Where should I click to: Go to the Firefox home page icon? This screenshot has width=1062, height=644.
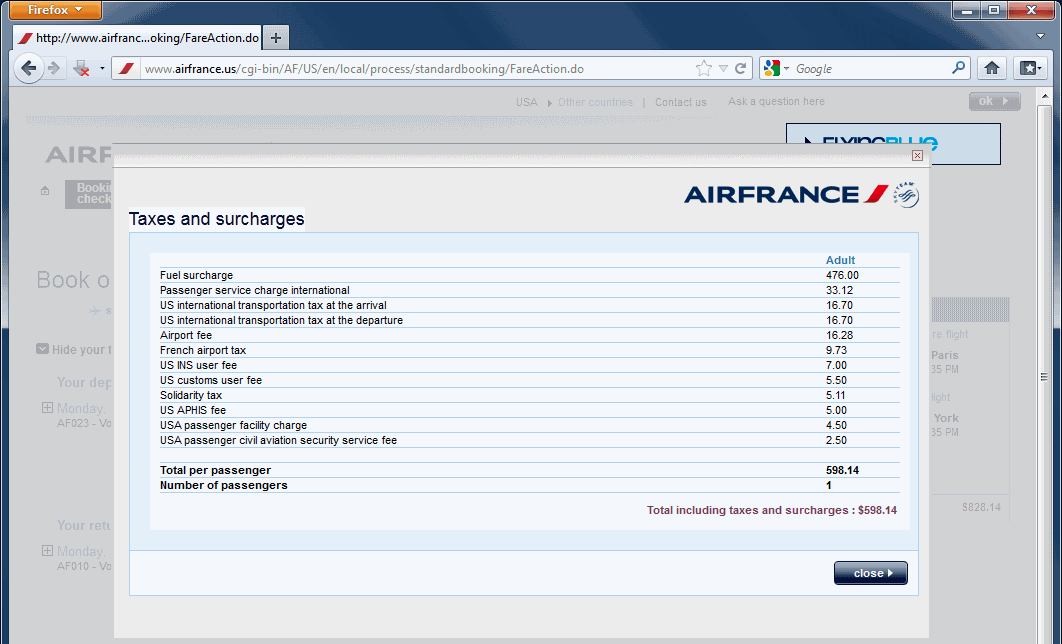coord(992,68)
